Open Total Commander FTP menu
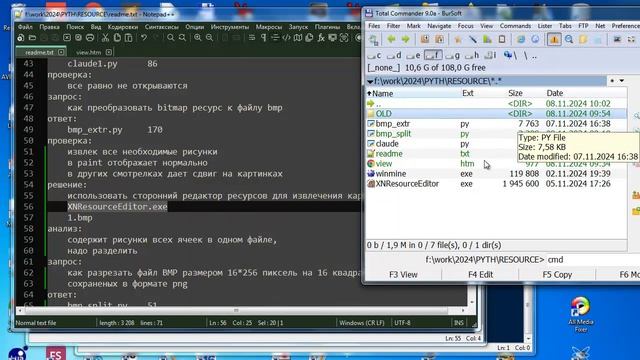This screenshot has width=640, height=360. (x=583, y=26)
